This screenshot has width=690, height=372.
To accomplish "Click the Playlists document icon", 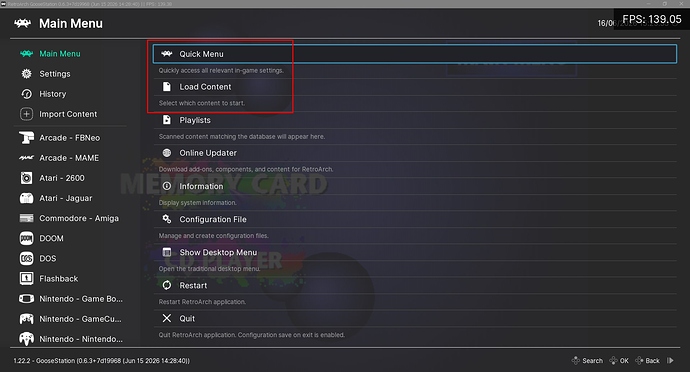I will tap(167, 120).
